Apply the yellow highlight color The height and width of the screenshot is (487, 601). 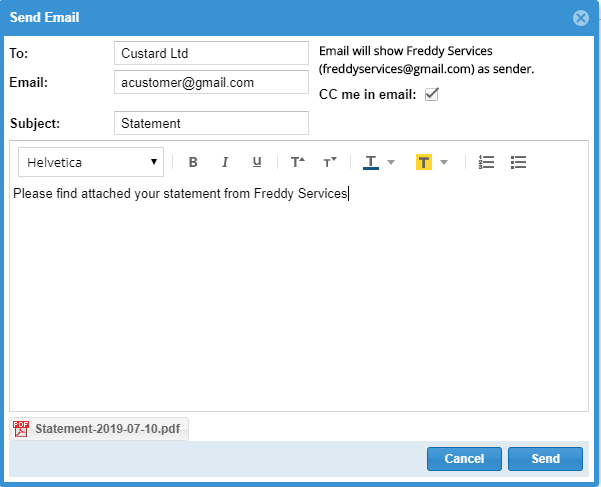click(424, 162)
